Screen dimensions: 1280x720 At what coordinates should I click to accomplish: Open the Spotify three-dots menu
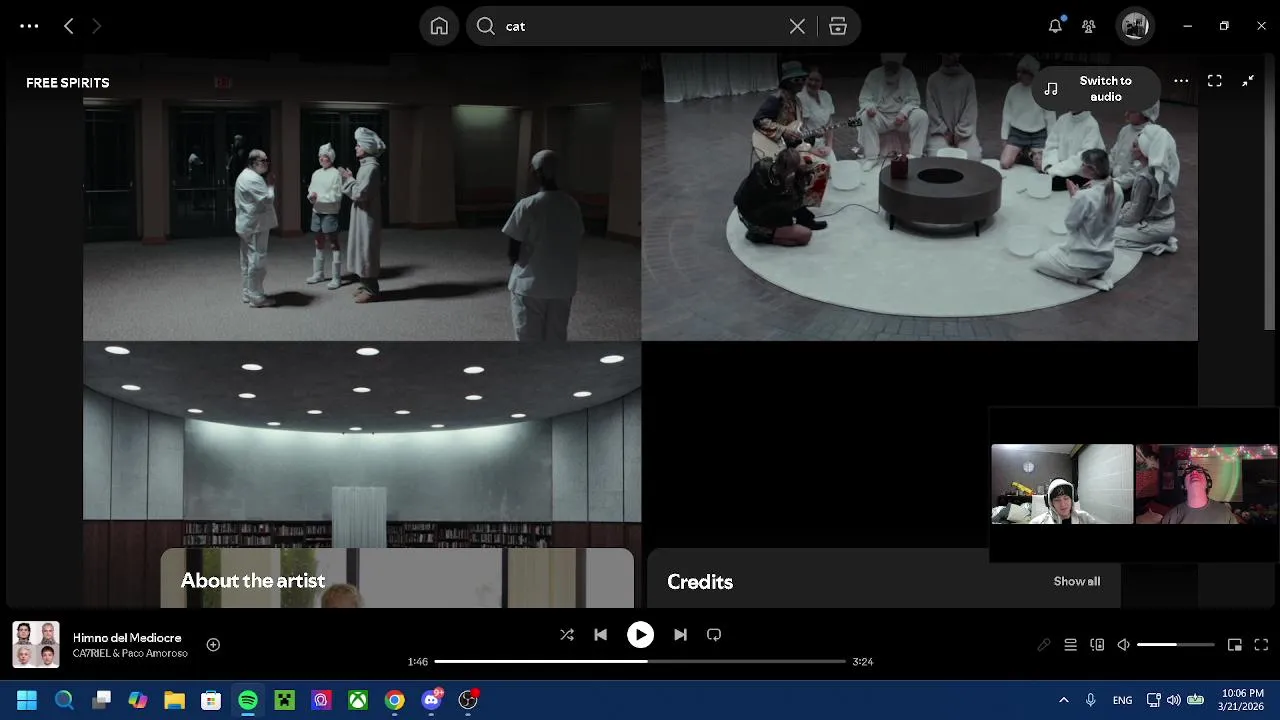coord(29,26)
